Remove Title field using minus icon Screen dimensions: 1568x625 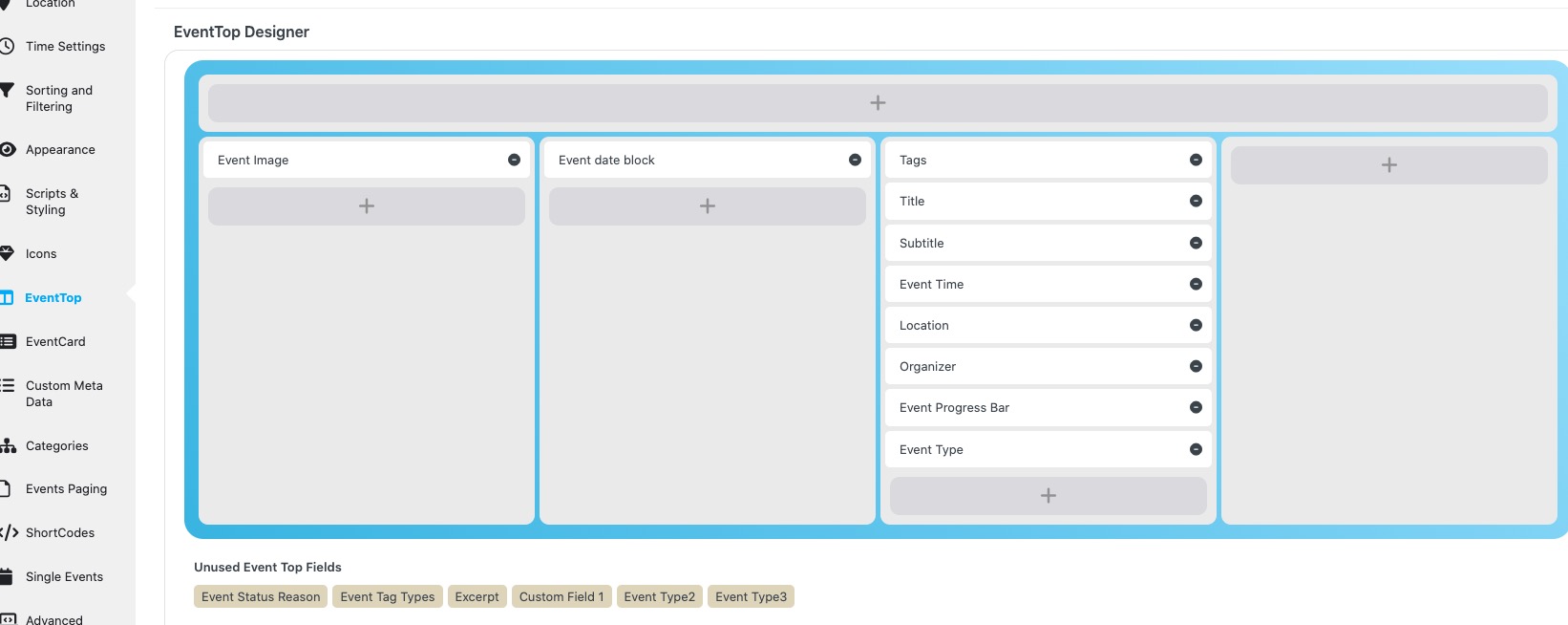(x=1196, y=202)
